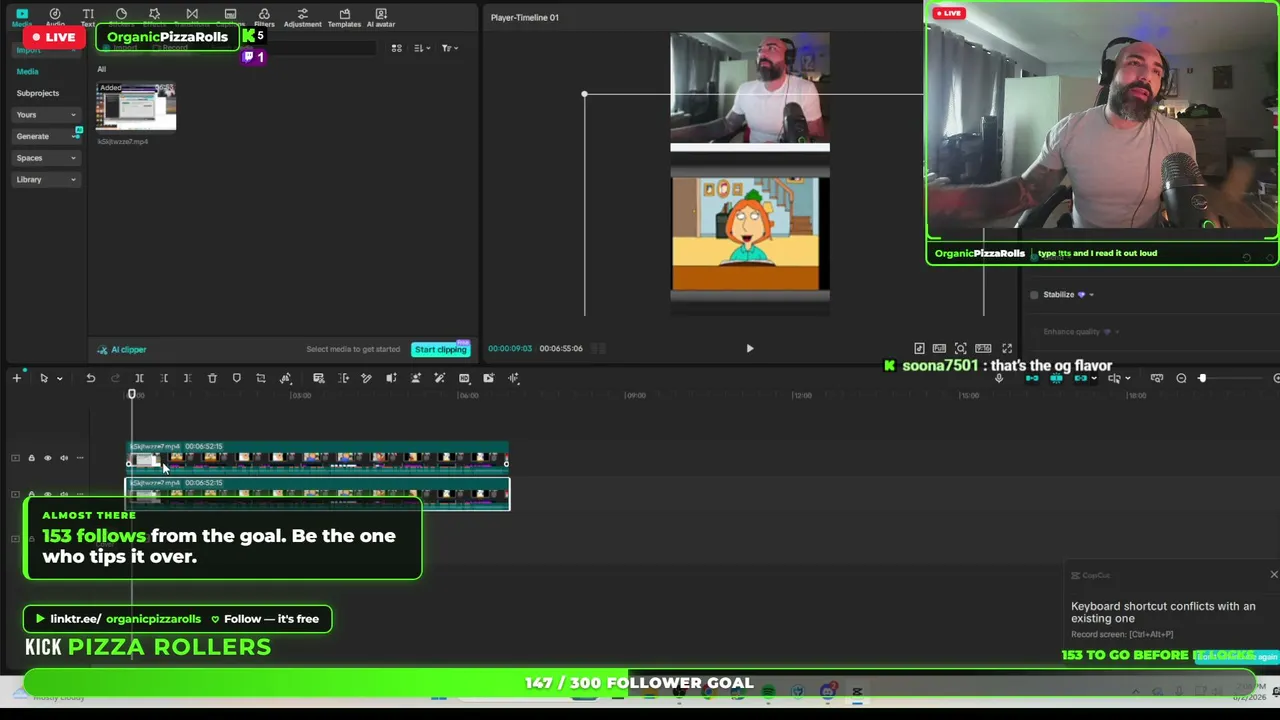1280x720 pixels.
Task: Click the auto-enhance magic wand tool
Action: click(440, 378)
